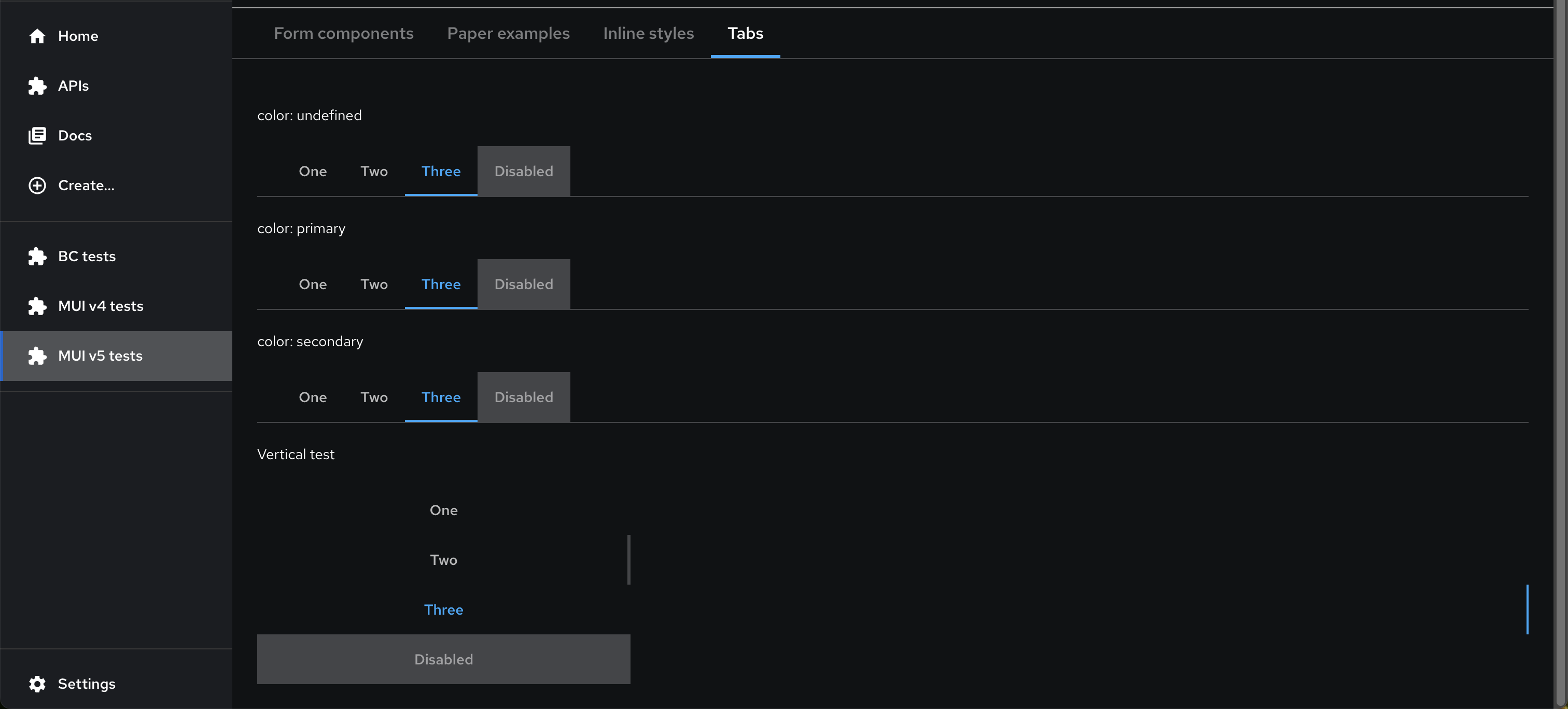Select tab Two under color: primary
Viewport: 1568px width, 709px height.
click(x=374, y=284)
